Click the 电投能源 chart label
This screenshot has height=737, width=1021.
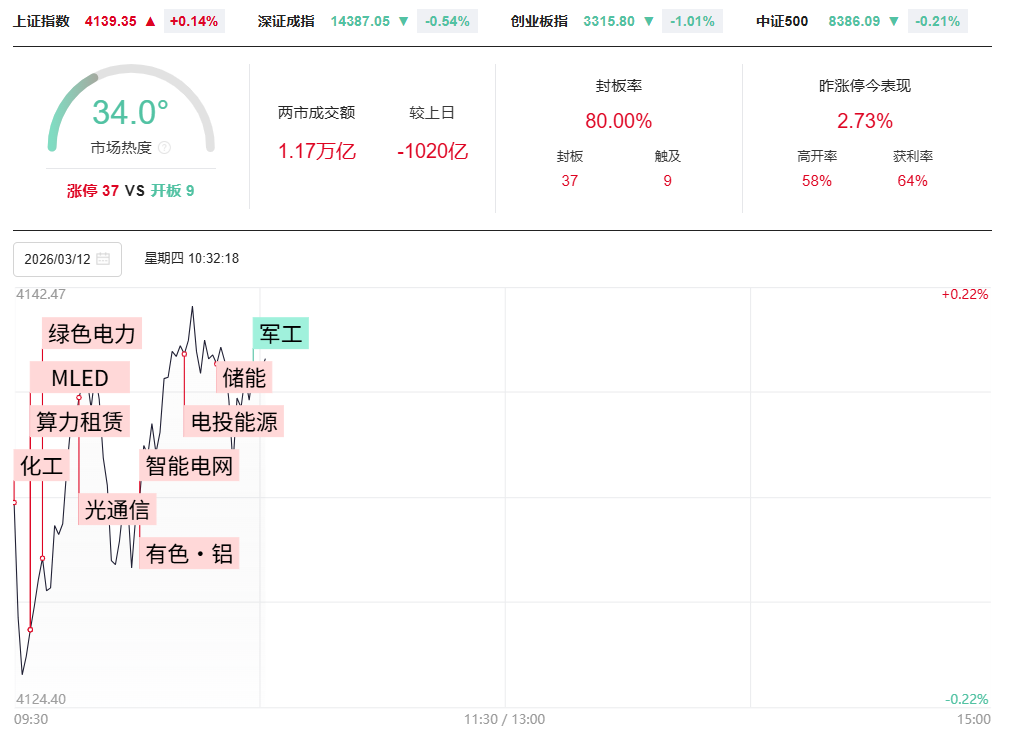(234, 421)
